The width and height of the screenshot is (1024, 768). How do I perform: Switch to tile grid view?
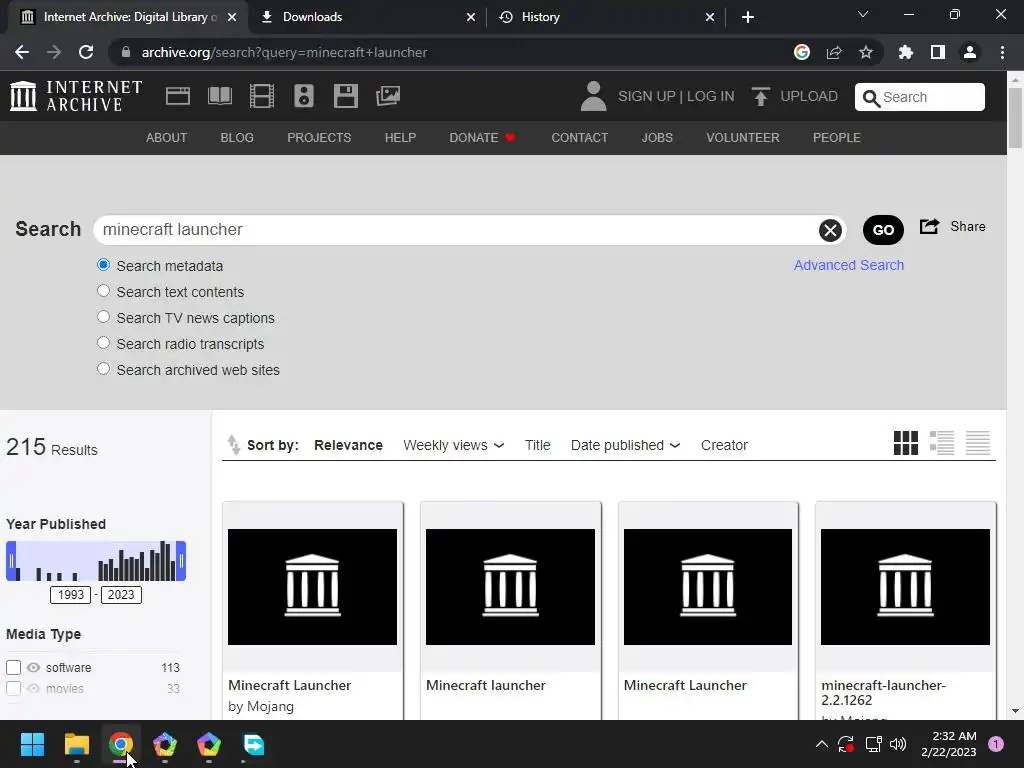pyautogui.click(x=906, y=443)
